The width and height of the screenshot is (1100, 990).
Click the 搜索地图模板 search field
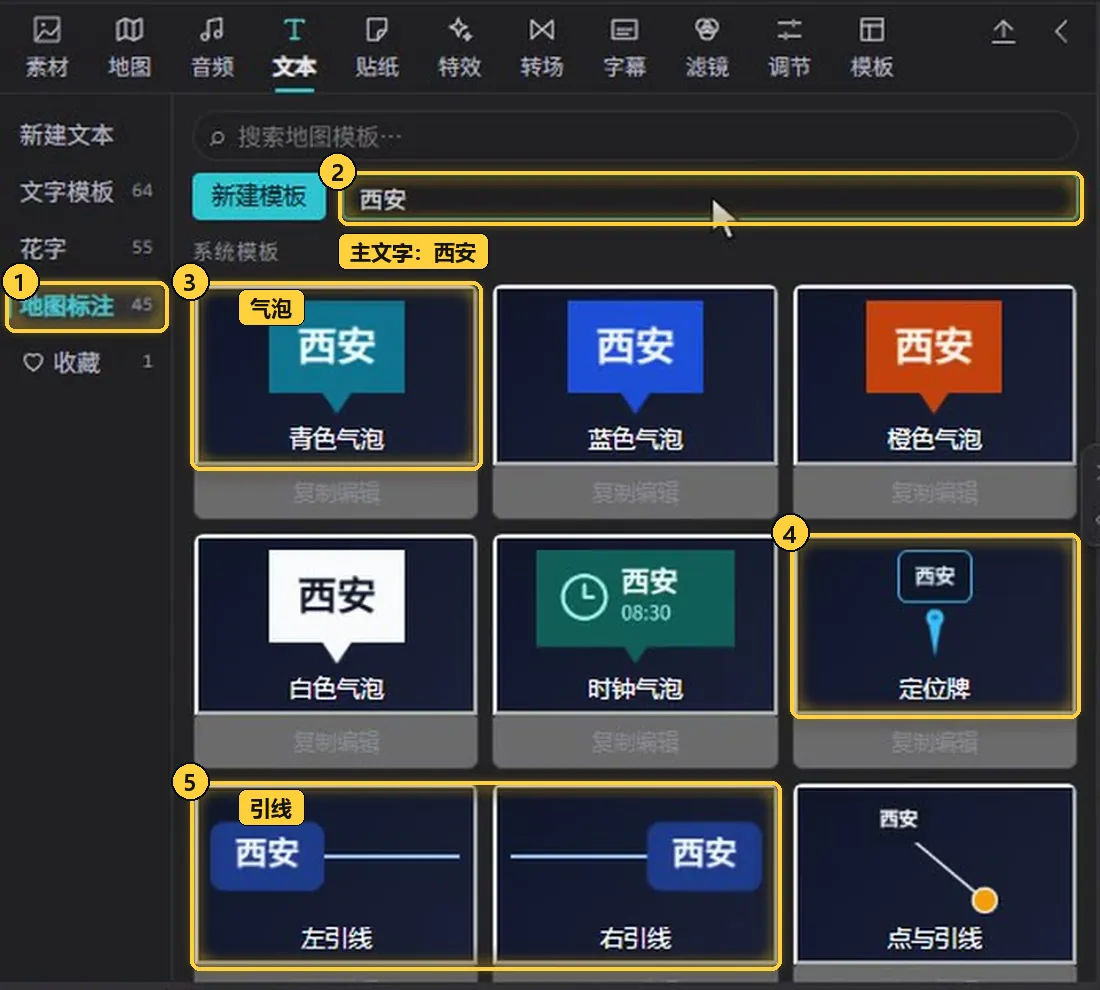634,136
